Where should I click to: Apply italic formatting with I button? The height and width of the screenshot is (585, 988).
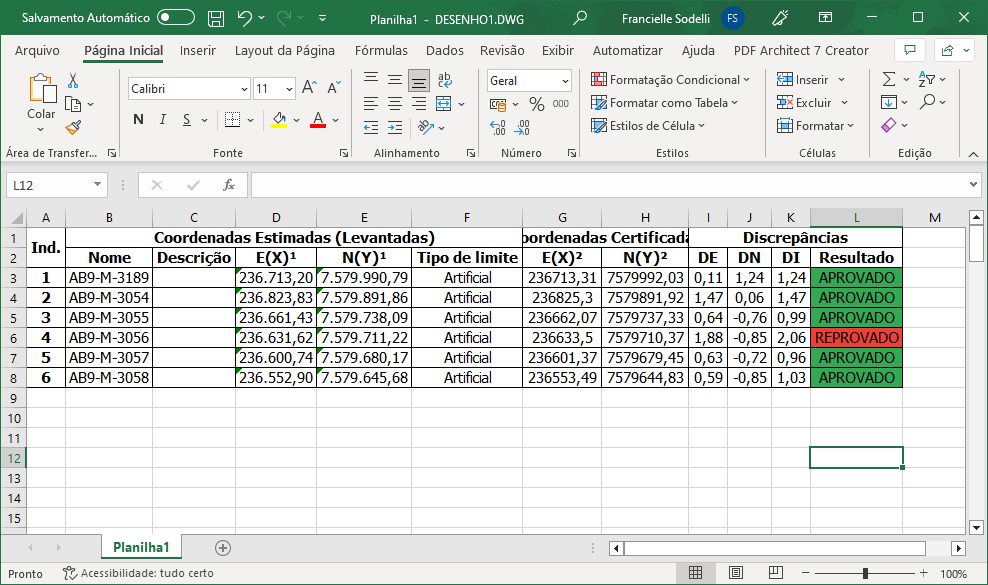pyautogui.click(x=163, y=120)
